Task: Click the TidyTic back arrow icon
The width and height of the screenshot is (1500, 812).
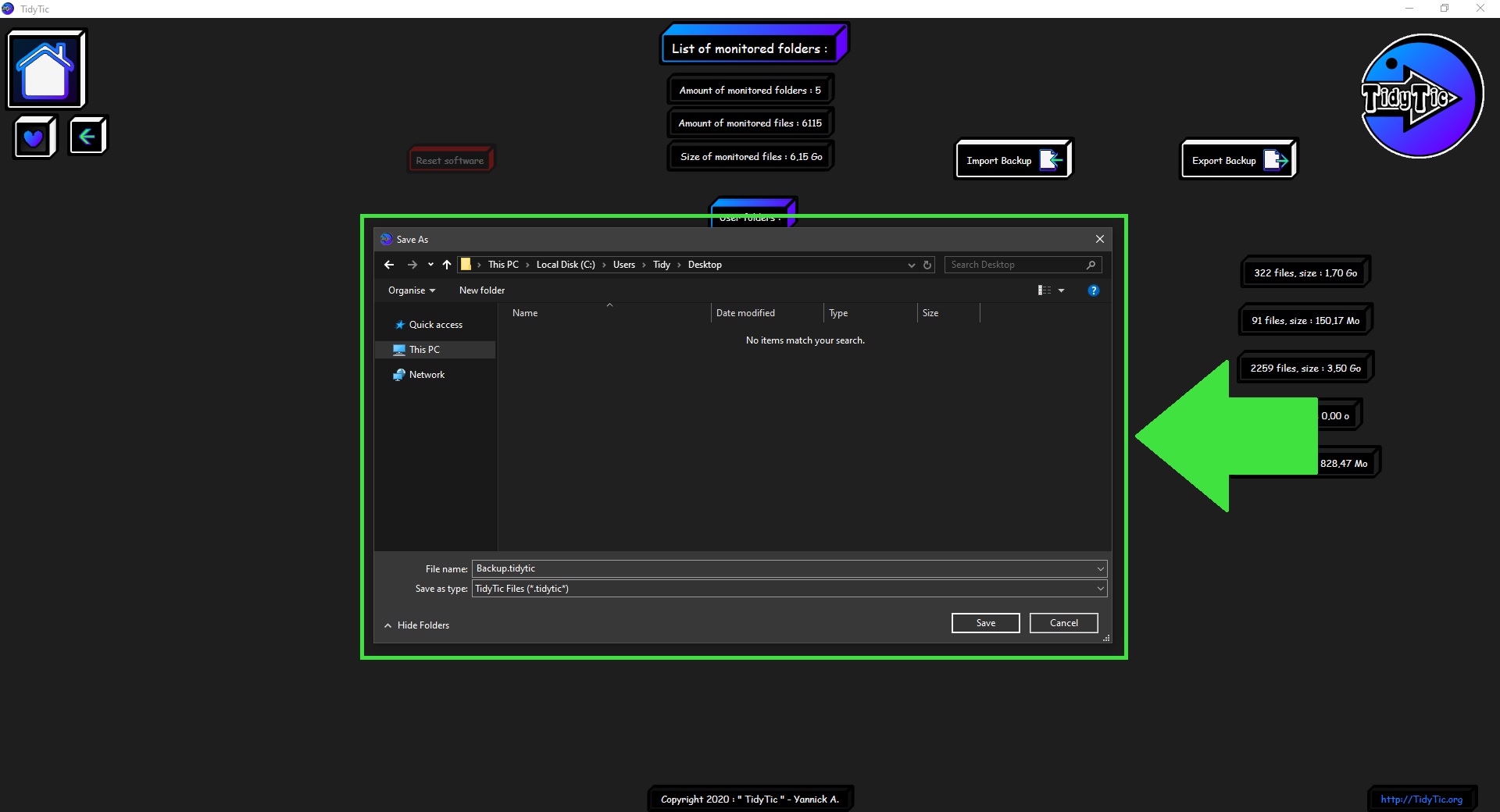Action: pyautogui.click(x=87, y=136)
